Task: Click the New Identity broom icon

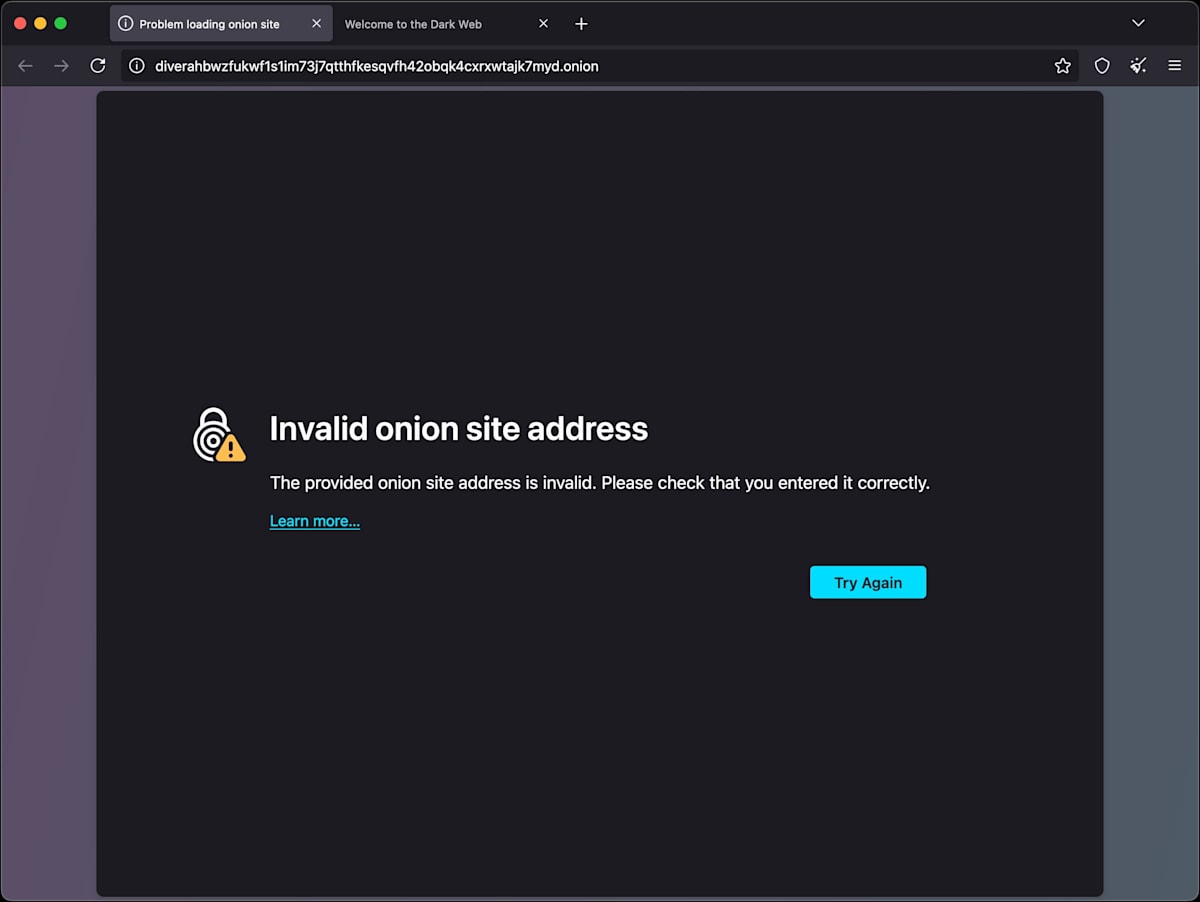Action: (1138, 66)
